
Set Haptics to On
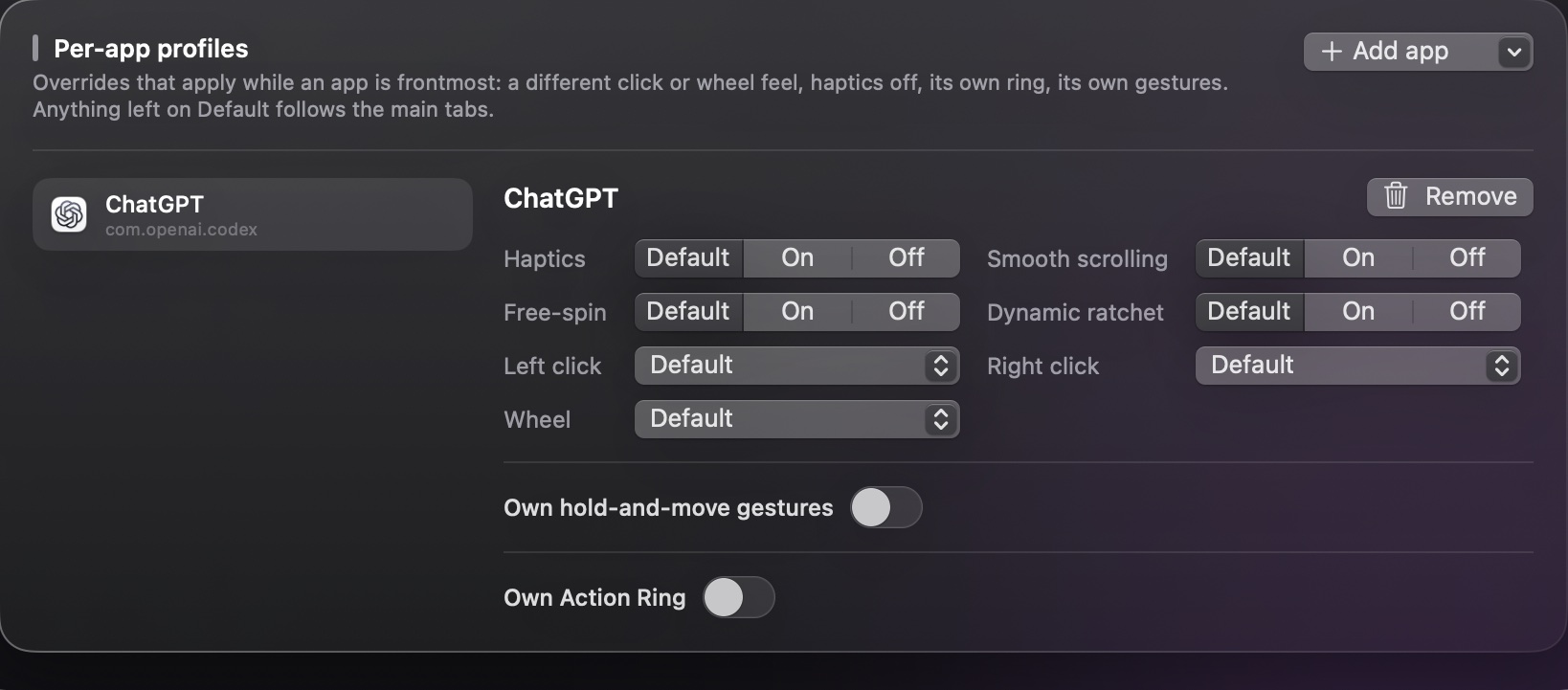click(797, 258)
